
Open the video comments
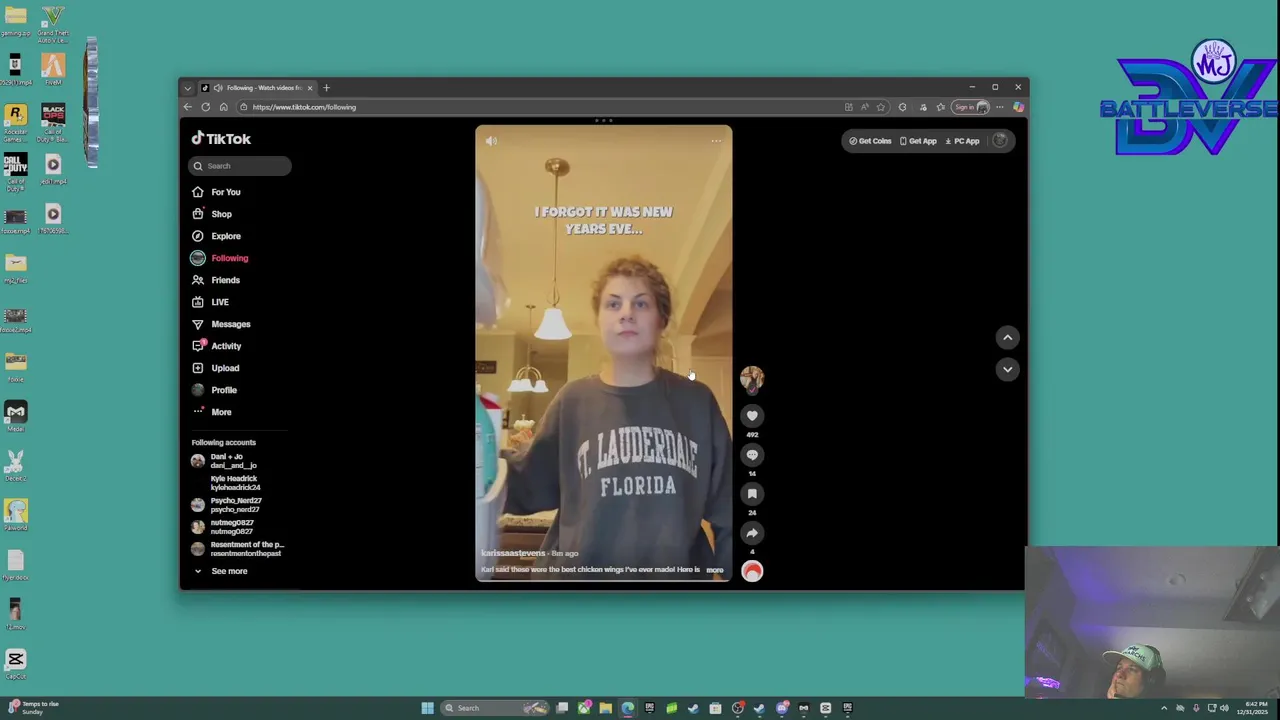coord(752,455)
